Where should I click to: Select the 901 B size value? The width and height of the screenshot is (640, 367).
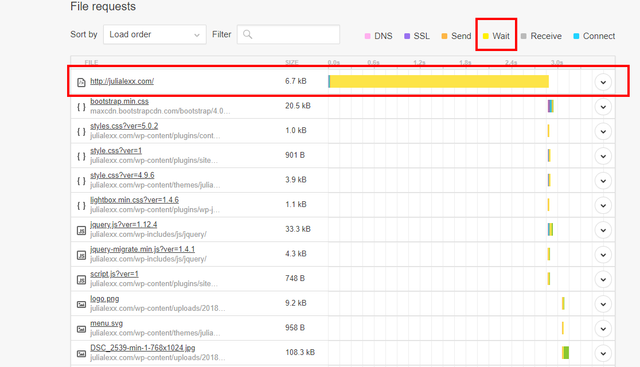(x=295, y=155)
